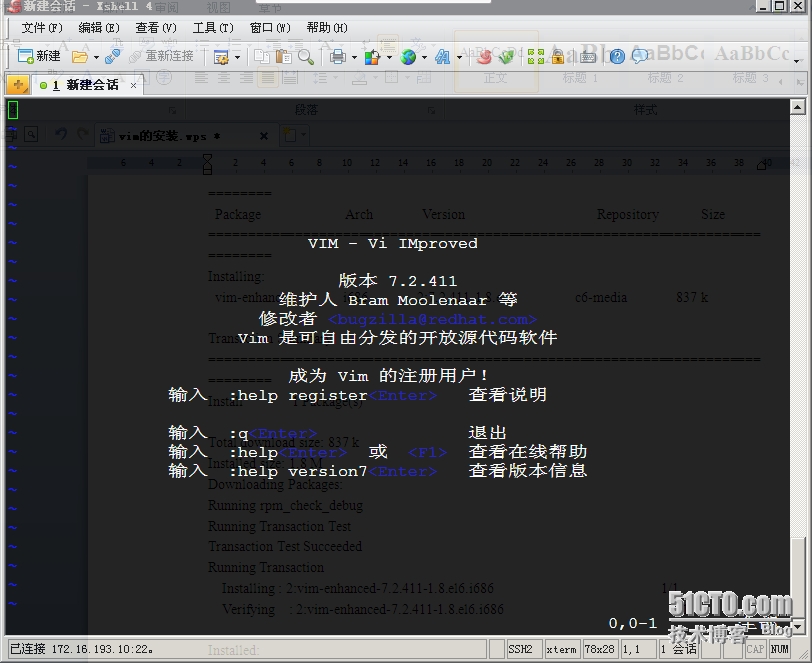Image resolution: width=812 pixels, height=663 pixels.
Task: Click the 成为 Vim 的注册用户 line
Action: click(388, 376)
